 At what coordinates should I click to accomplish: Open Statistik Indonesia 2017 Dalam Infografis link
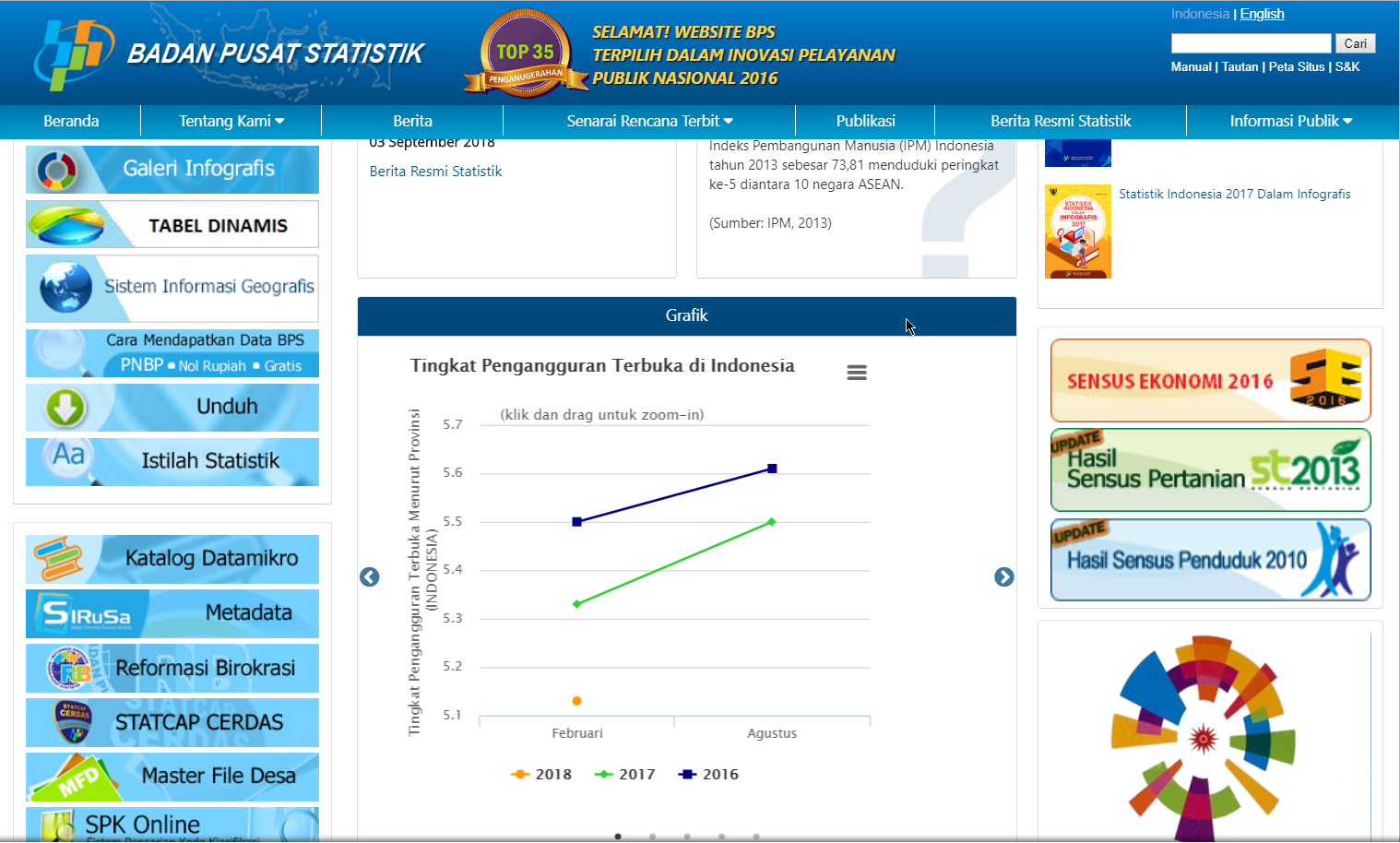tap(1234, 194)
